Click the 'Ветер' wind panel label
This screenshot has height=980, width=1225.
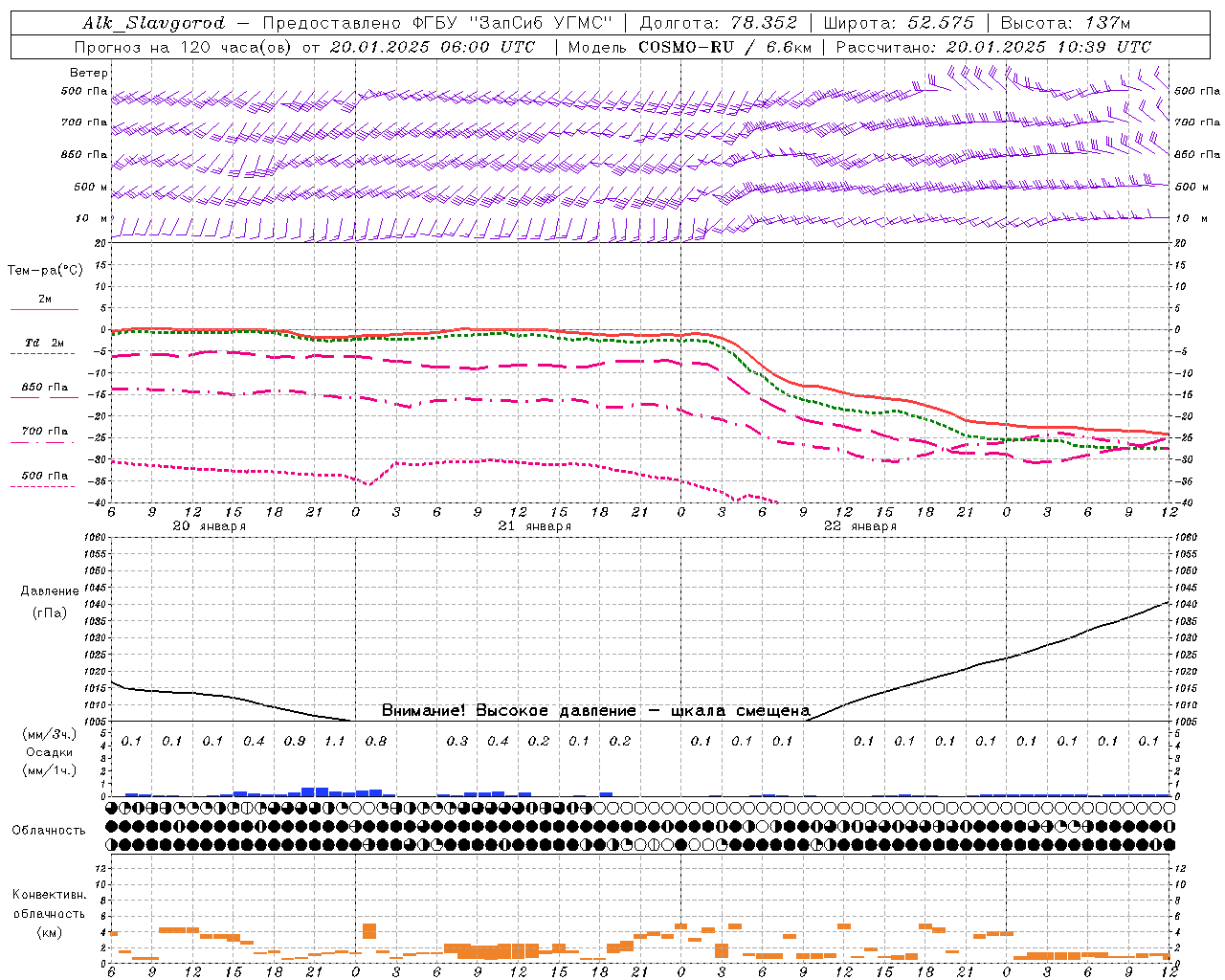pos(89,73)
